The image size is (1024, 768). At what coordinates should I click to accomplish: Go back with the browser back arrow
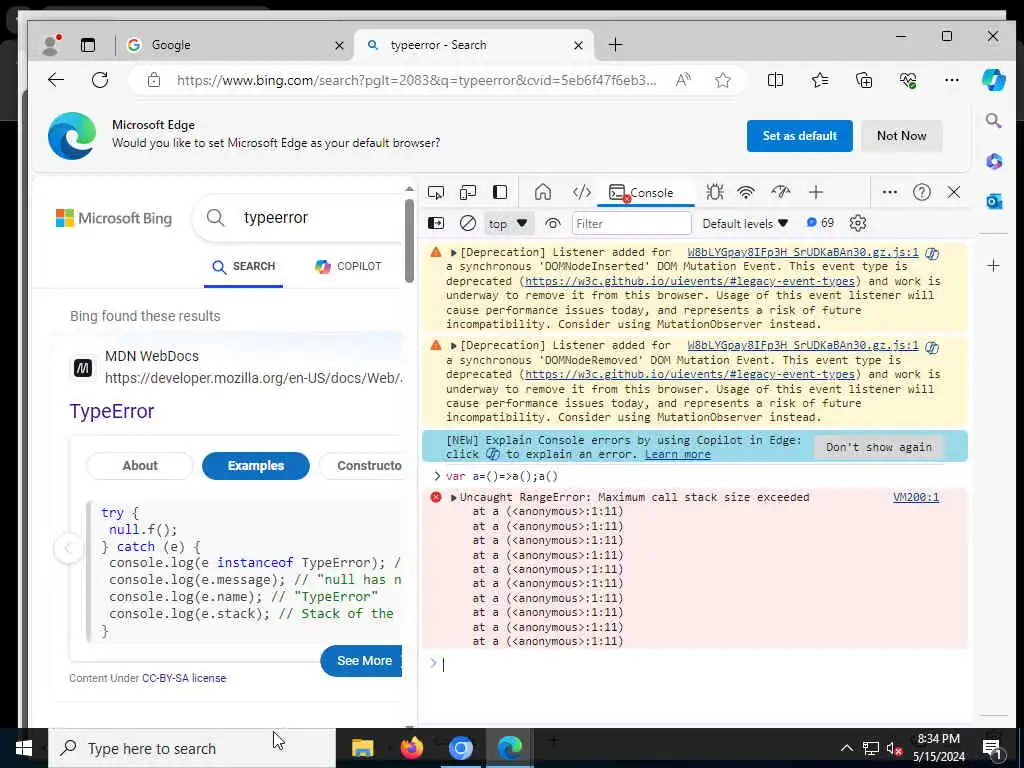coord(56,80)
